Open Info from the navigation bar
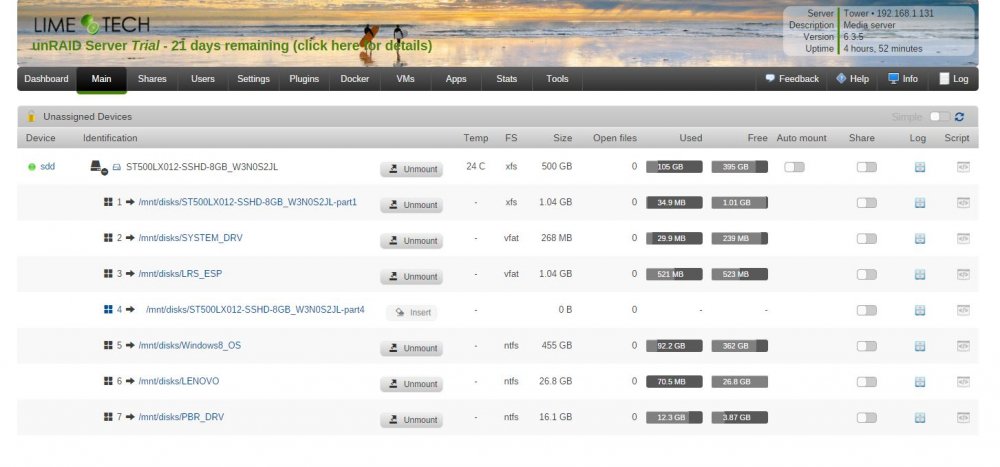Screen dimensions: 1000x467 pyautogui.click(x=903, y=79)
